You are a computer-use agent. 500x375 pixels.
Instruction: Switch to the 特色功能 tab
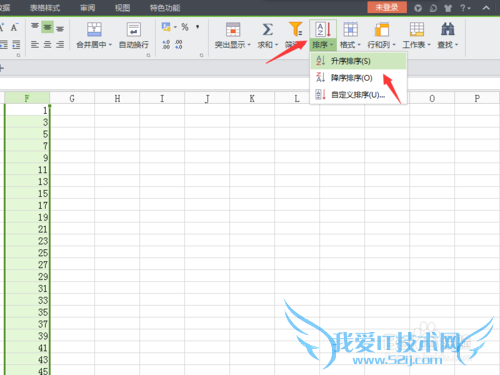[x=165, y=8]
